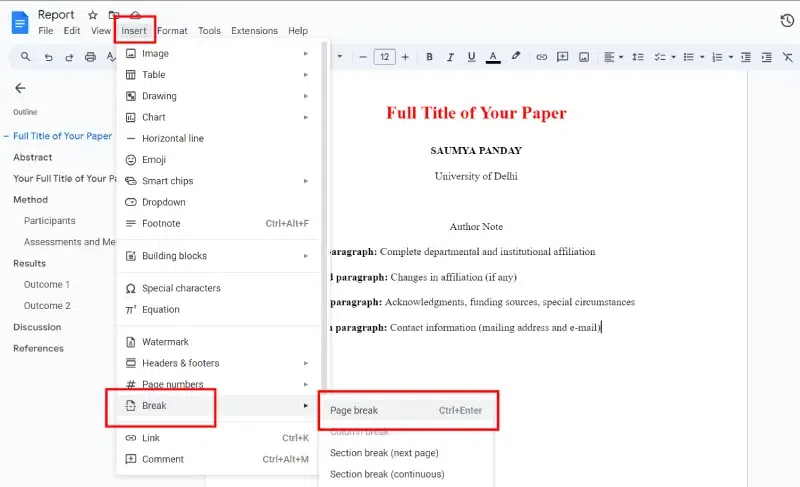Open version history clock icon
Image resolution: width=800 pixels, height=487 pixels.
click(x=787, y=20)
